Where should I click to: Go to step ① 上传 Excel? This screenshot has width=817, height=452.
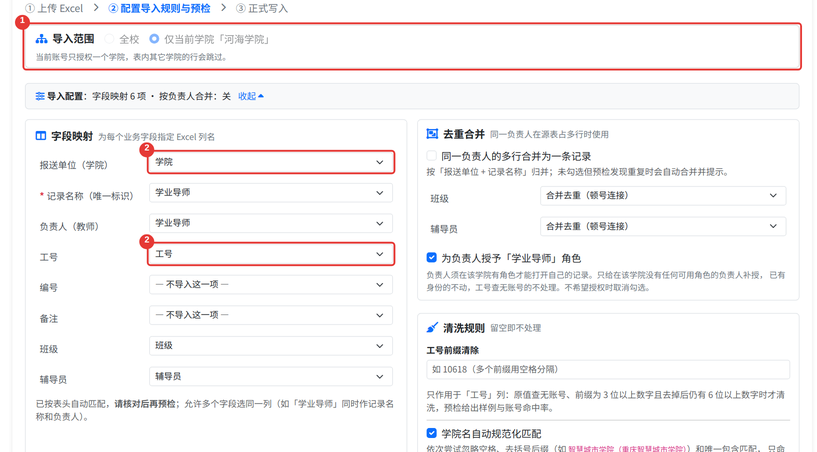[54, 8]
